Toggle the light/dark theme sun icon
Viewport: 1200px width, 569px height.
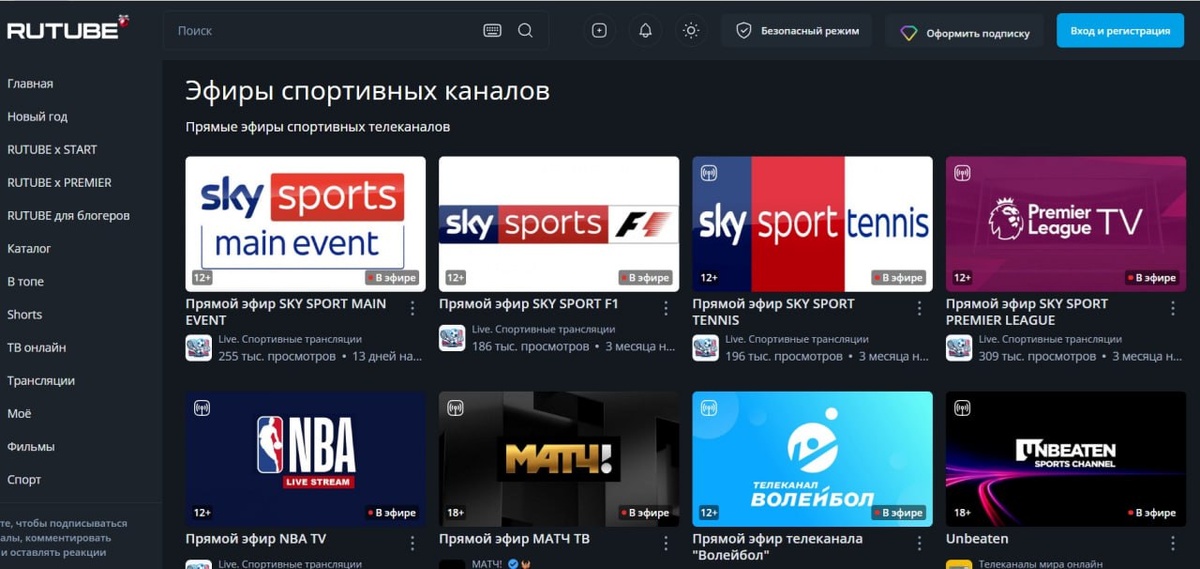(x=690, y=31)
